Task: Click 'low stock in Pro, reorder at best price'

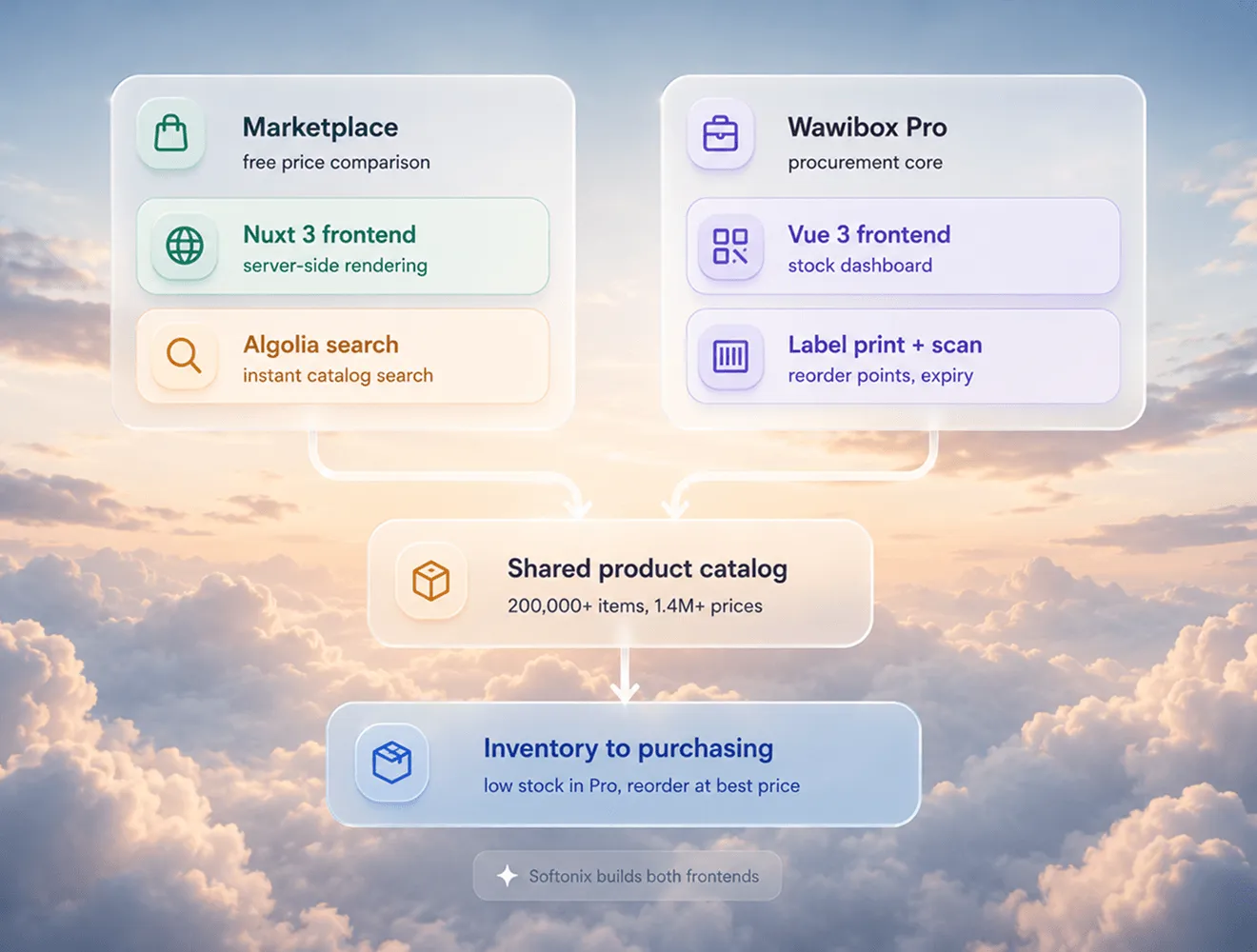Action: click(x=642, y=786)
